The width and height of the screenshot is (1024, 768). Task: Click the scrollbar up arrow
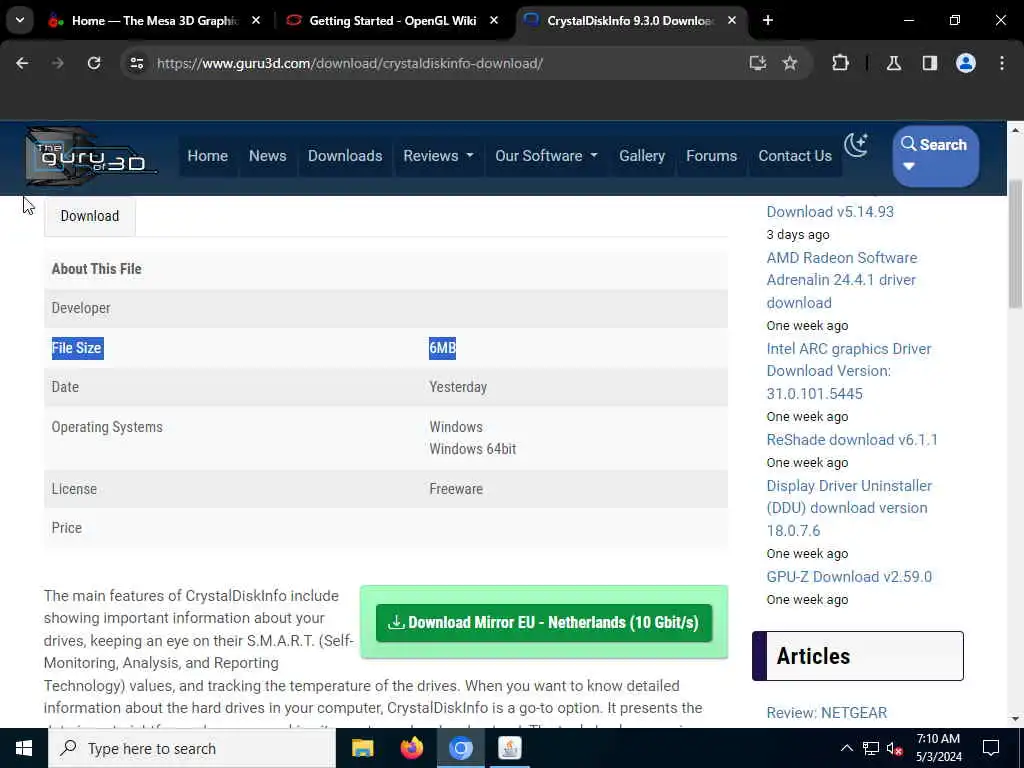(x=1015, y=131)
